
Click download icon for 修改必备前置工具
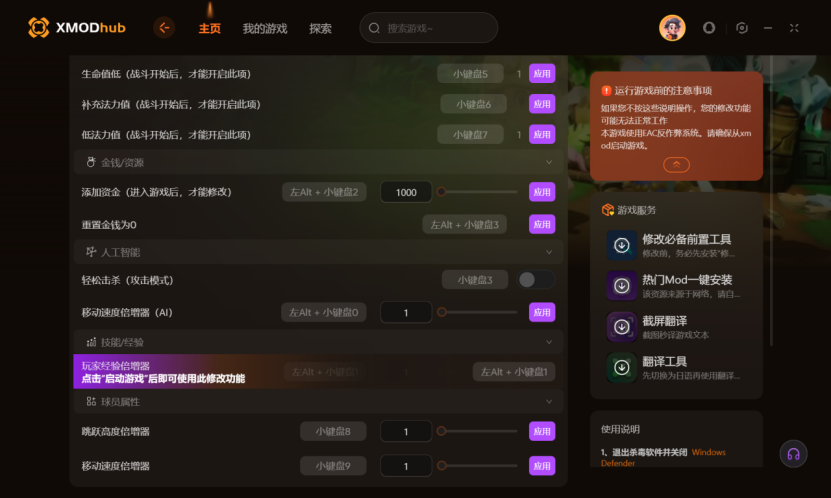(622, 245)
